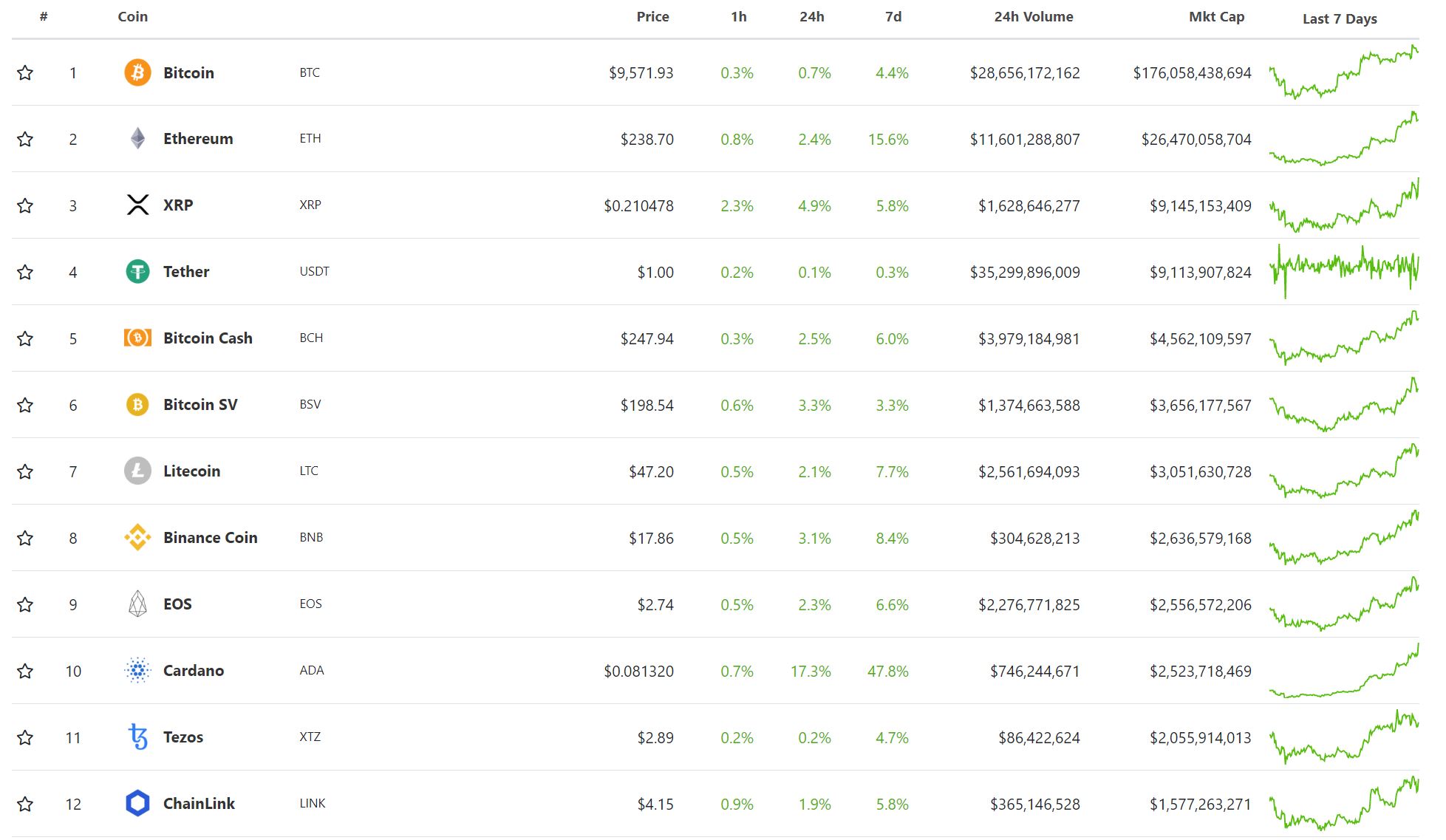Sort table by Price column header
This screenshot has height=840, width=1446.
(652, 16)
